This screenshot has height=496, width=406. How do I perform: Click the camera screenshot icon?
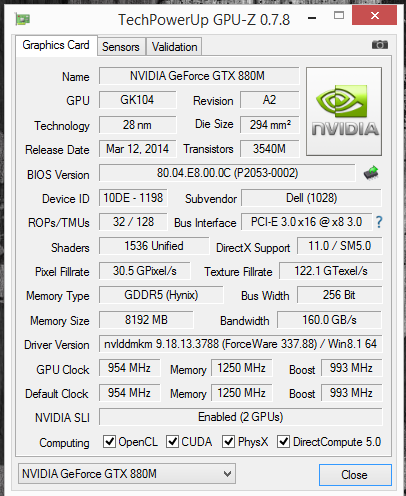[x=380, y=44]
